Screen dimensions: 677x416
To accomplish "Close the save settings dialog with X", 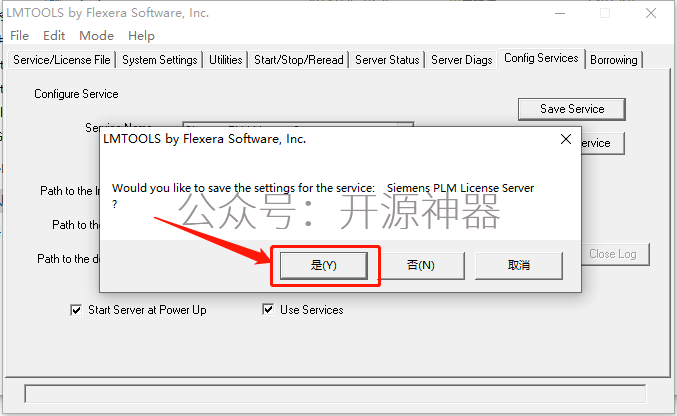I will pos(566,139).
